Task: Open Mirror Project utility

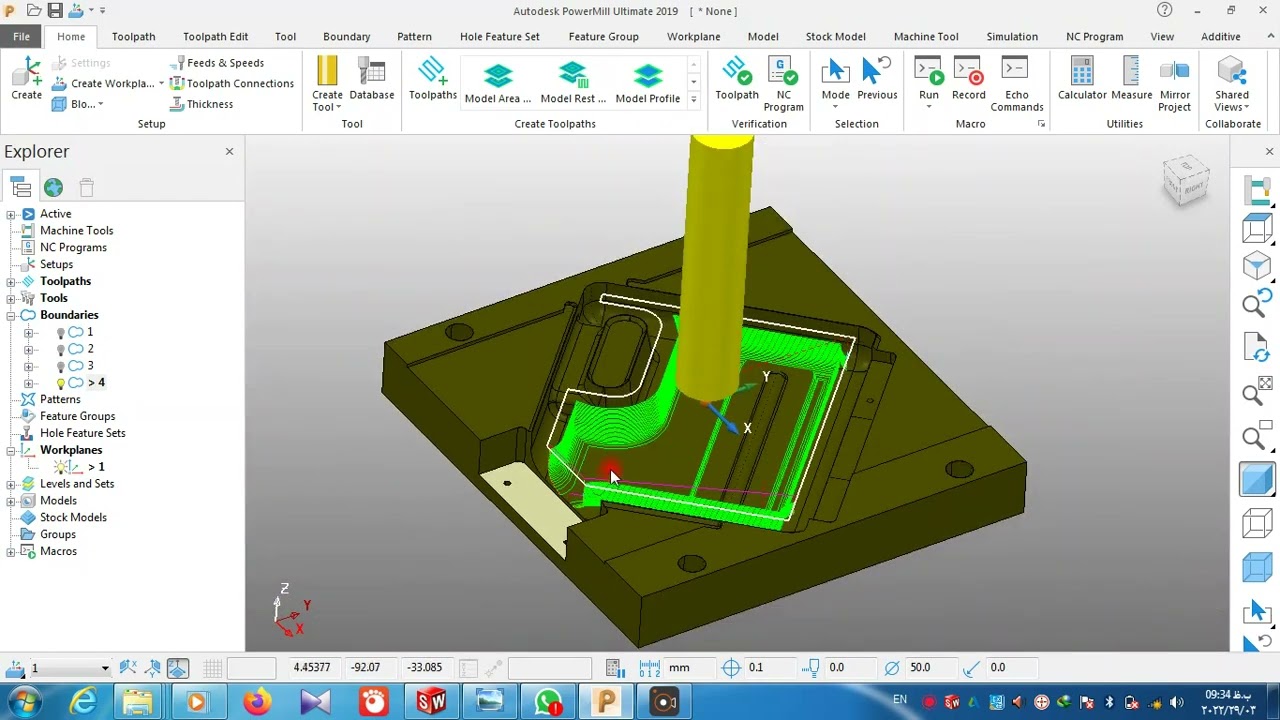Action: click(x=1175, y=84)
